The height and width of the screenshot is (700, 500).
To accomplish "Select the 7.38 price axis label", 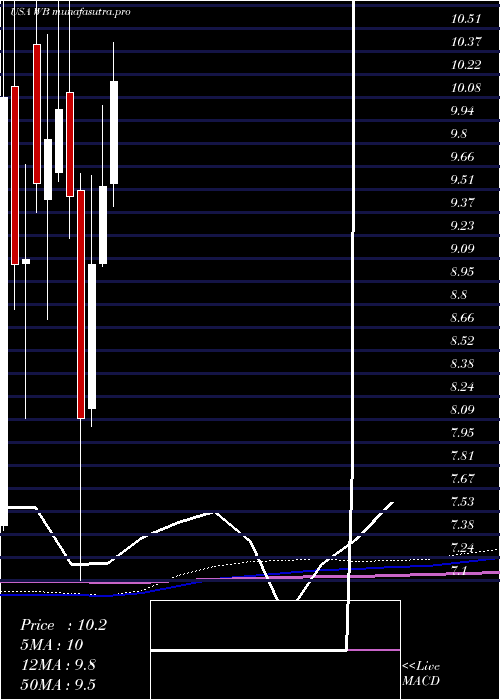I will click(463, 524).
